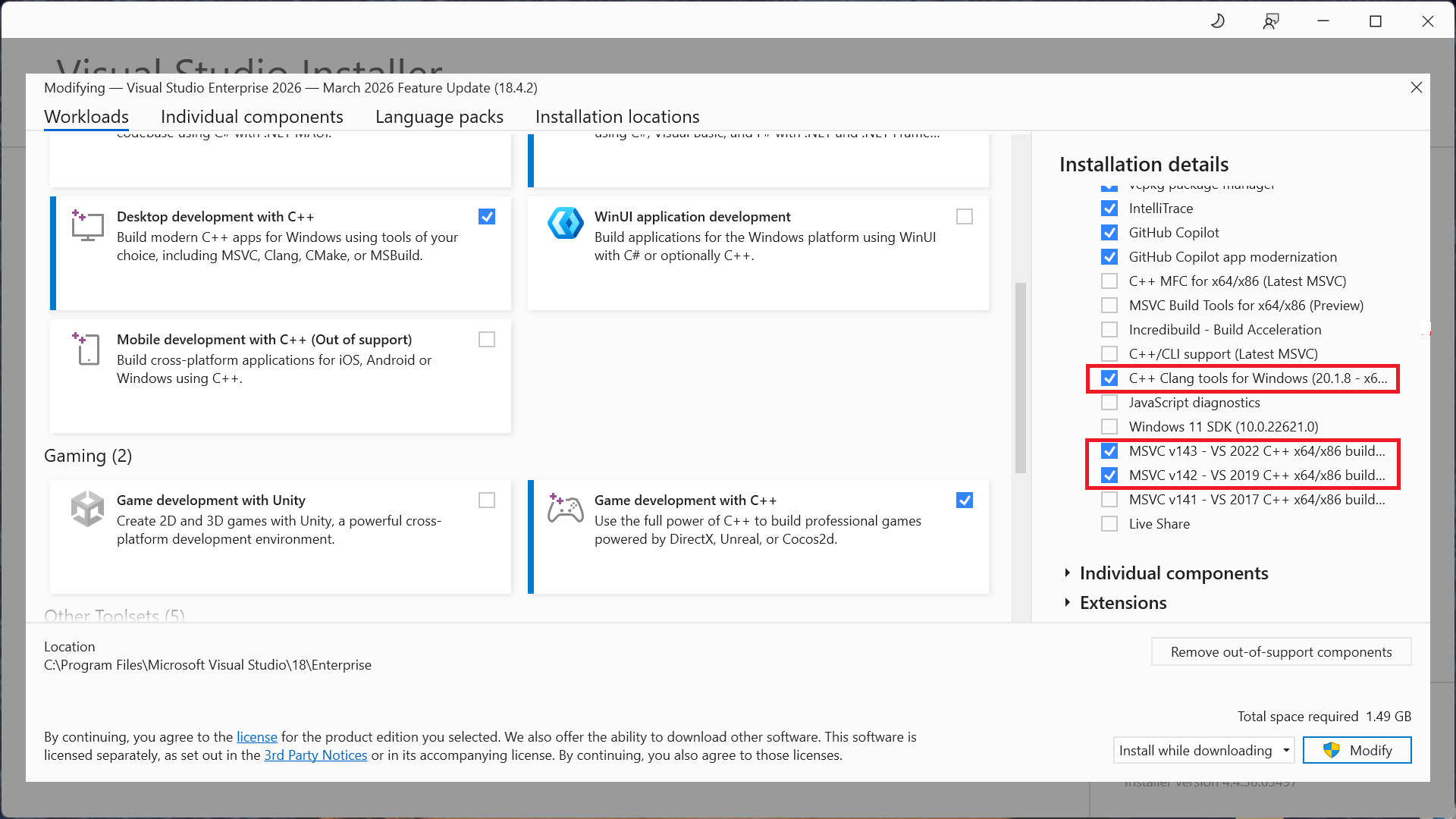Check JavaScript diagnostics component

coord(1109,403)
